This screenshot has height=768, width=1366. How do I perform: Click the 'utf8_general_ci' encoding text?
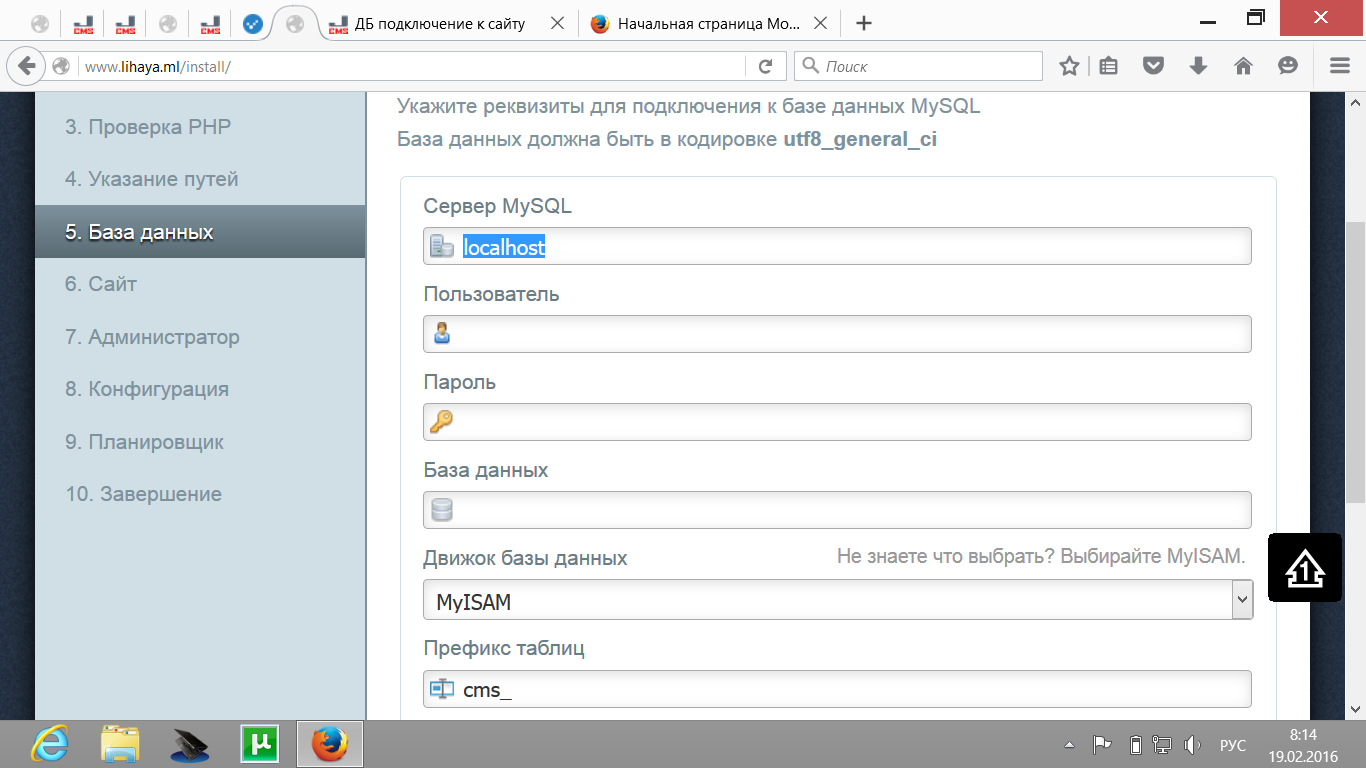pos(860,139)
